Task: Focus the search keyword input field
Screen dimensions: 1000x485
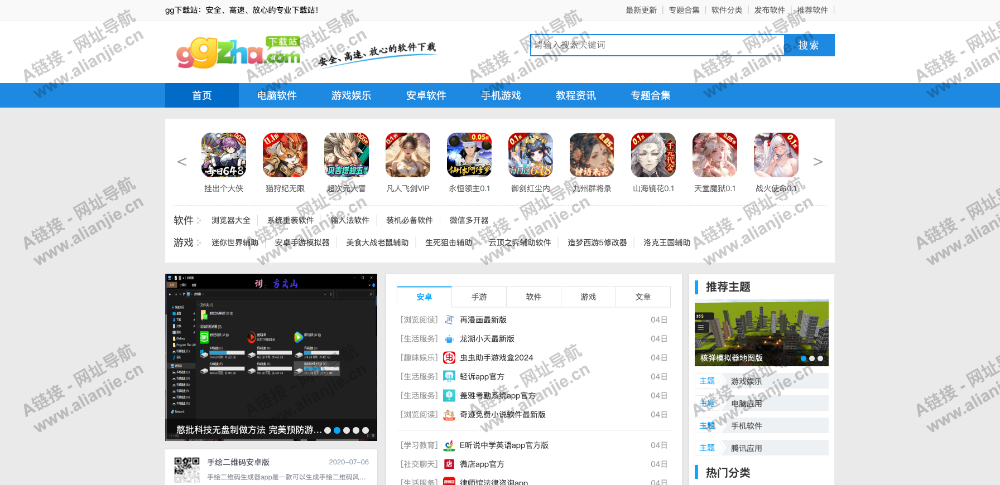Action: click(657, 45)
